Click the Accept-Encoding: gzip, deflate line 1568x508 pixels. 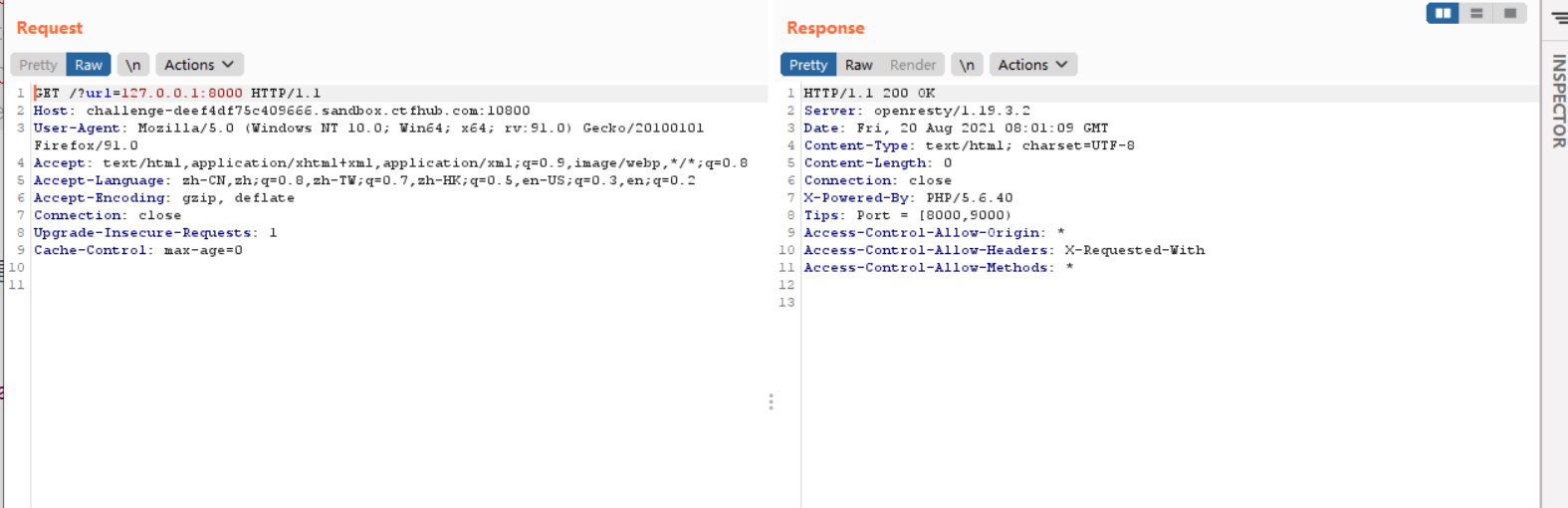tap(164, 197)
